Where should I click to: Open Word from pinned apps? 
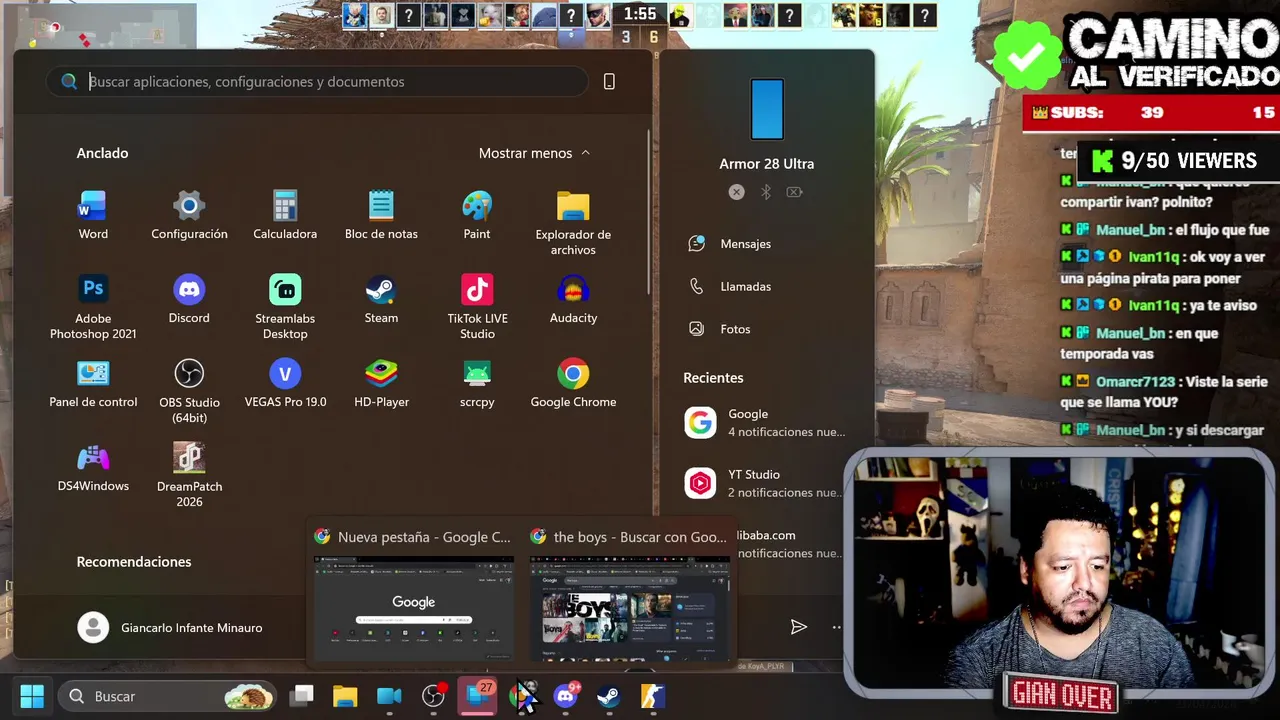(93, 215)
